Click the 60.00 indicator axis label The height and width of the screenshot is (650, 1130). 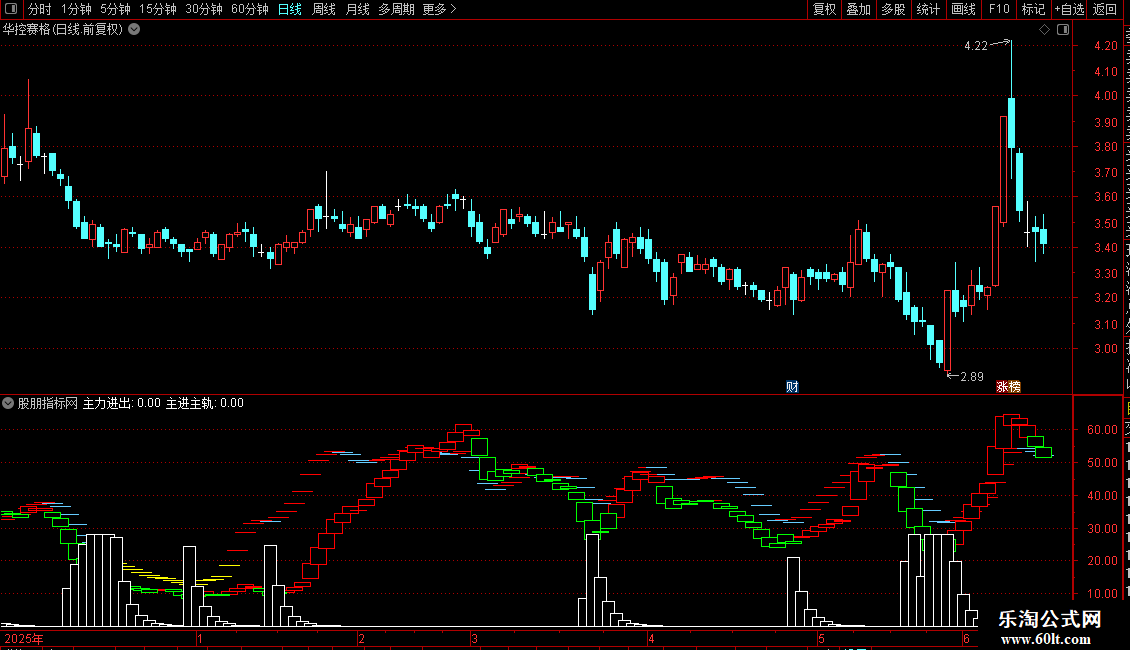click(1102, 429)
